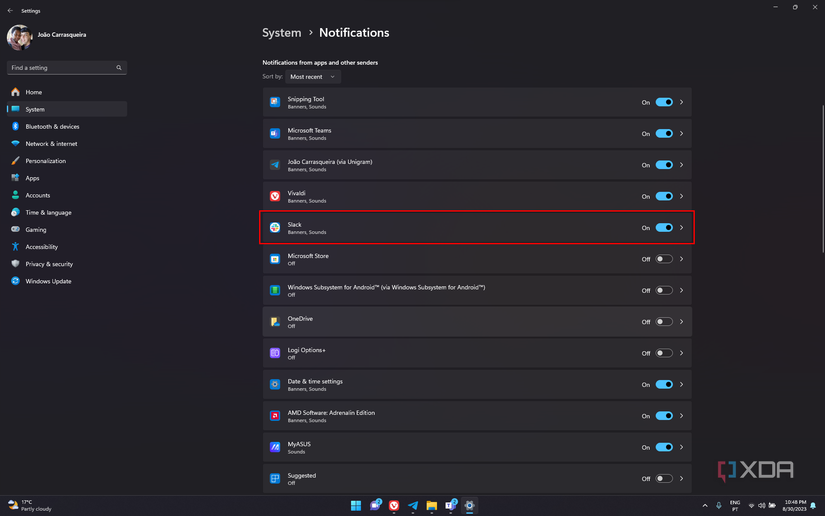Navigate back to System breadcrumb

pos(281,33)
